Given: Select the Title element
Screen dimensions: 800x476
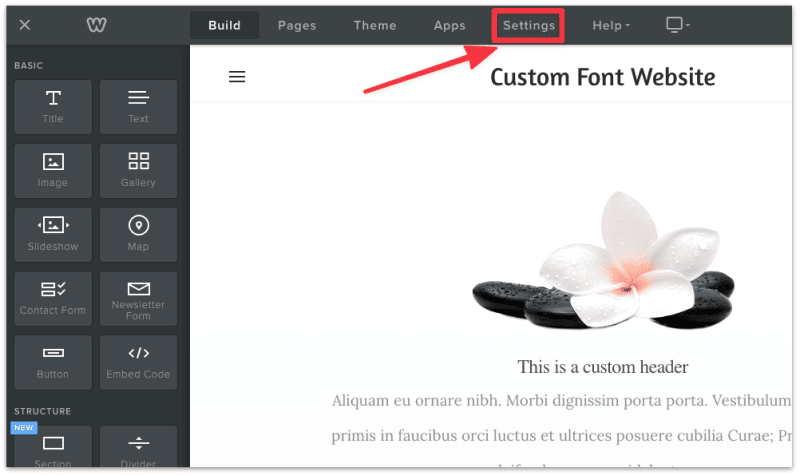Looking at the screenshot, I should tap(53, 107).
